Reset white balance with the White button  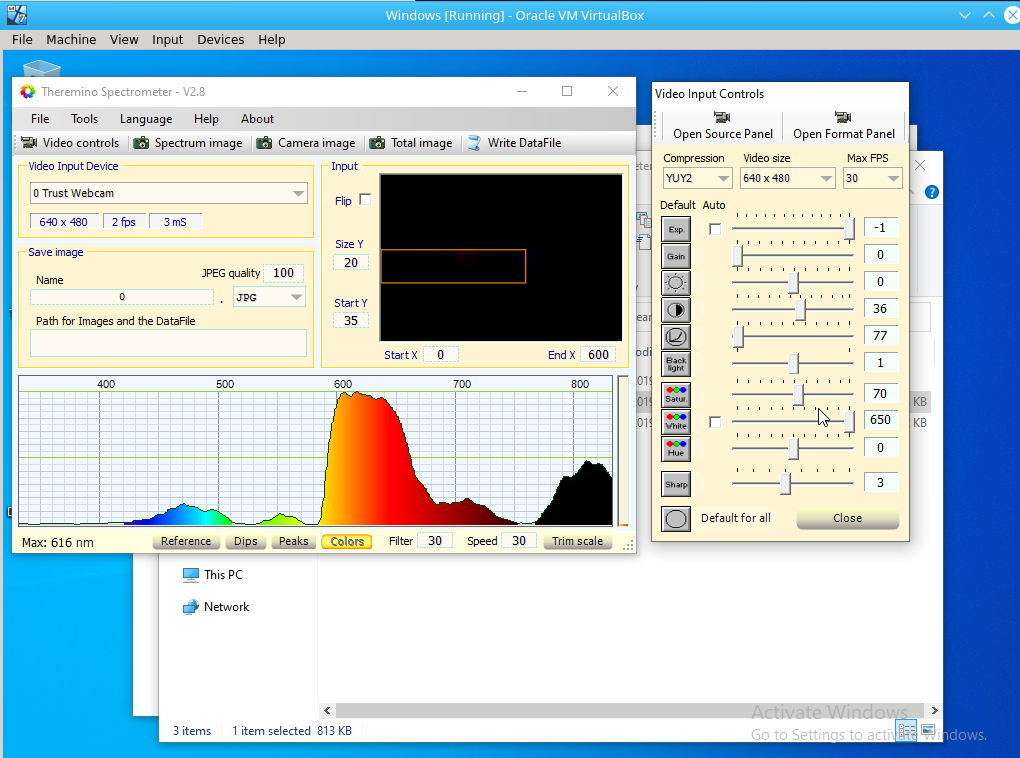[x=676, y=422]
